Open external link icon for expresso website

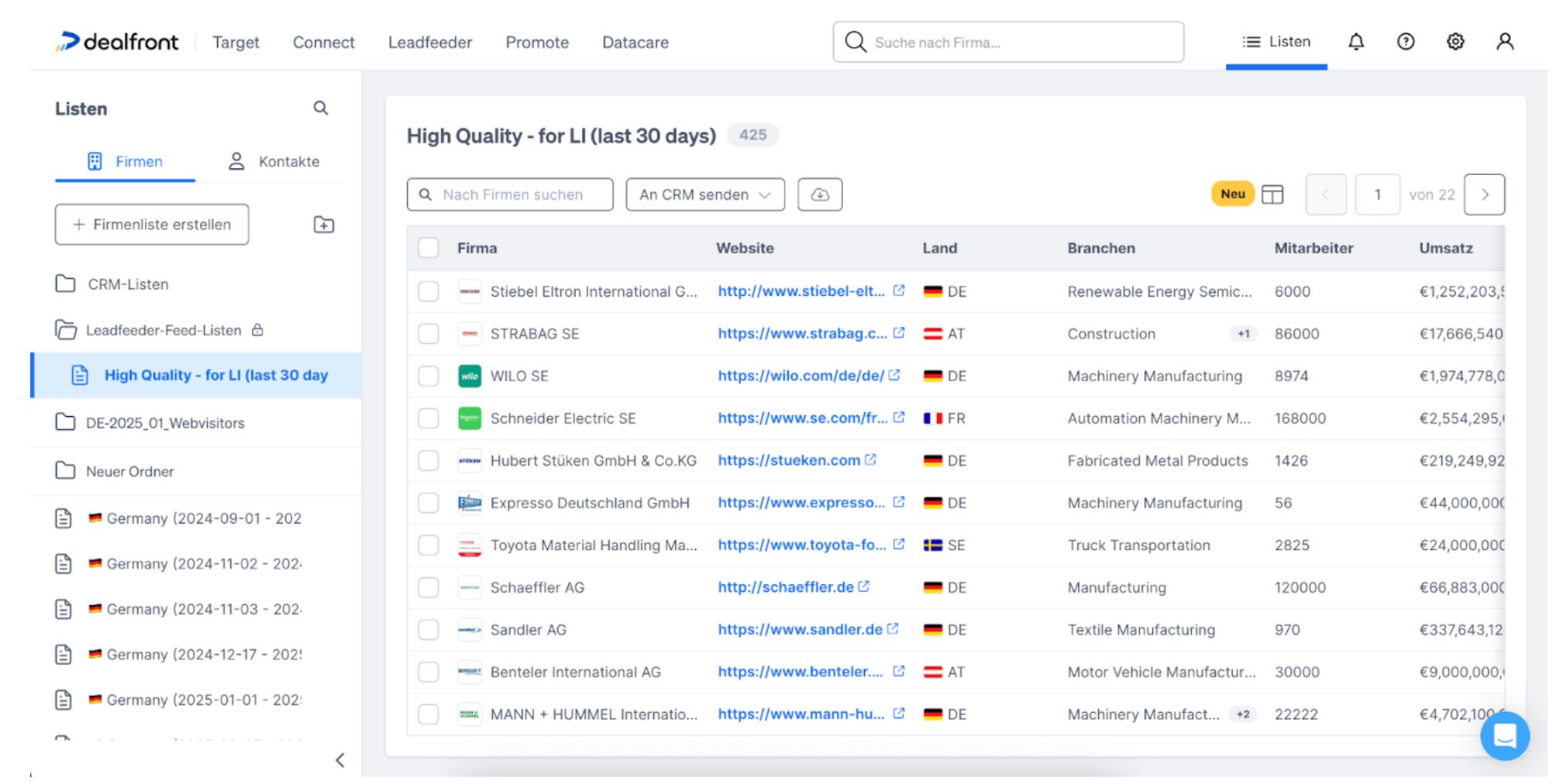tap(899, 502)
